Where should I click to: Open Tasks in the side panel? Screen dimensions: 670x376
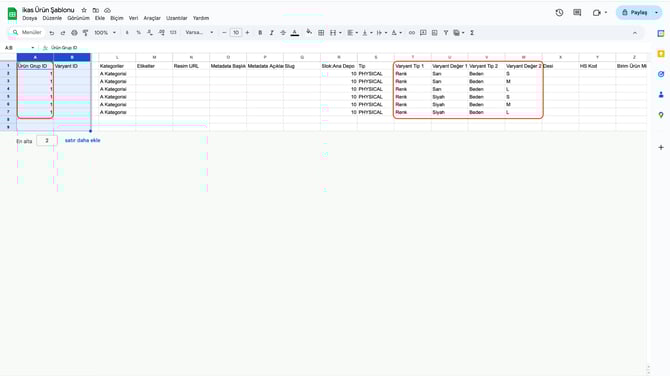[x=661, y=74]
